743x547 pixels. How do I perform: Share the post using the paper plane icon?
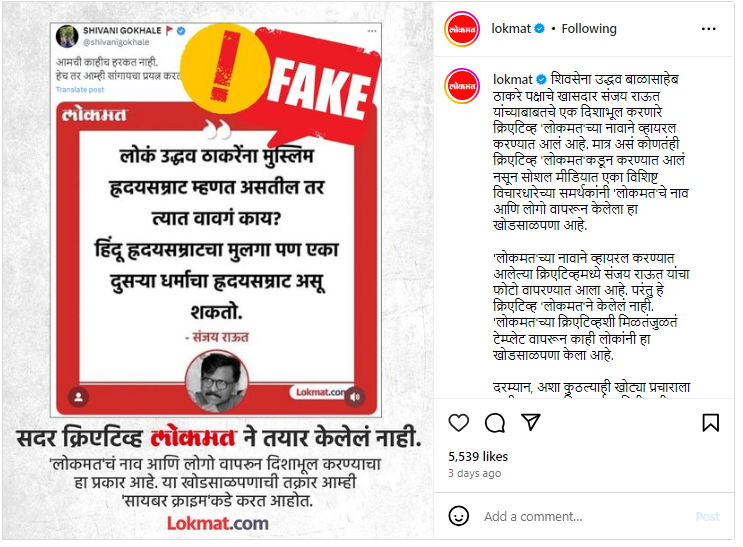click(531, 422)
